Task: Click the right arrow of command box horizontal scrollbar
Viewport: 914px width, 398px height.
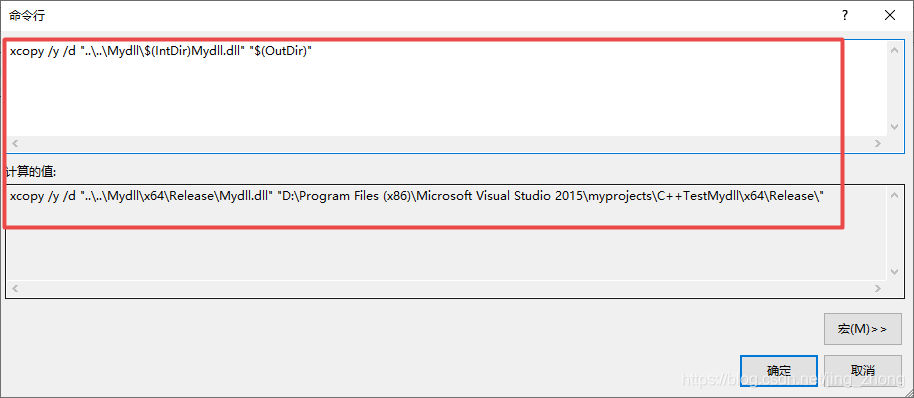Action: pyautogui.click(x=878, y=143)
